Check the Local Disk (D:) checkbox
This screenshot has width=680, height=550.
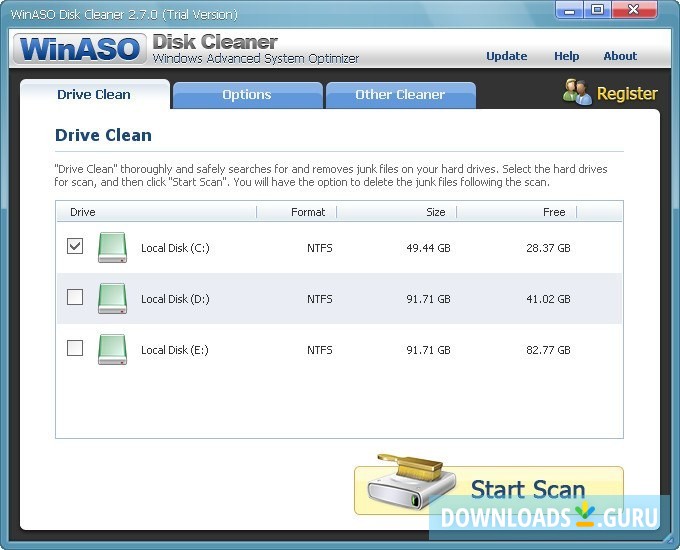pyautogui.click(x=75, y=297)
